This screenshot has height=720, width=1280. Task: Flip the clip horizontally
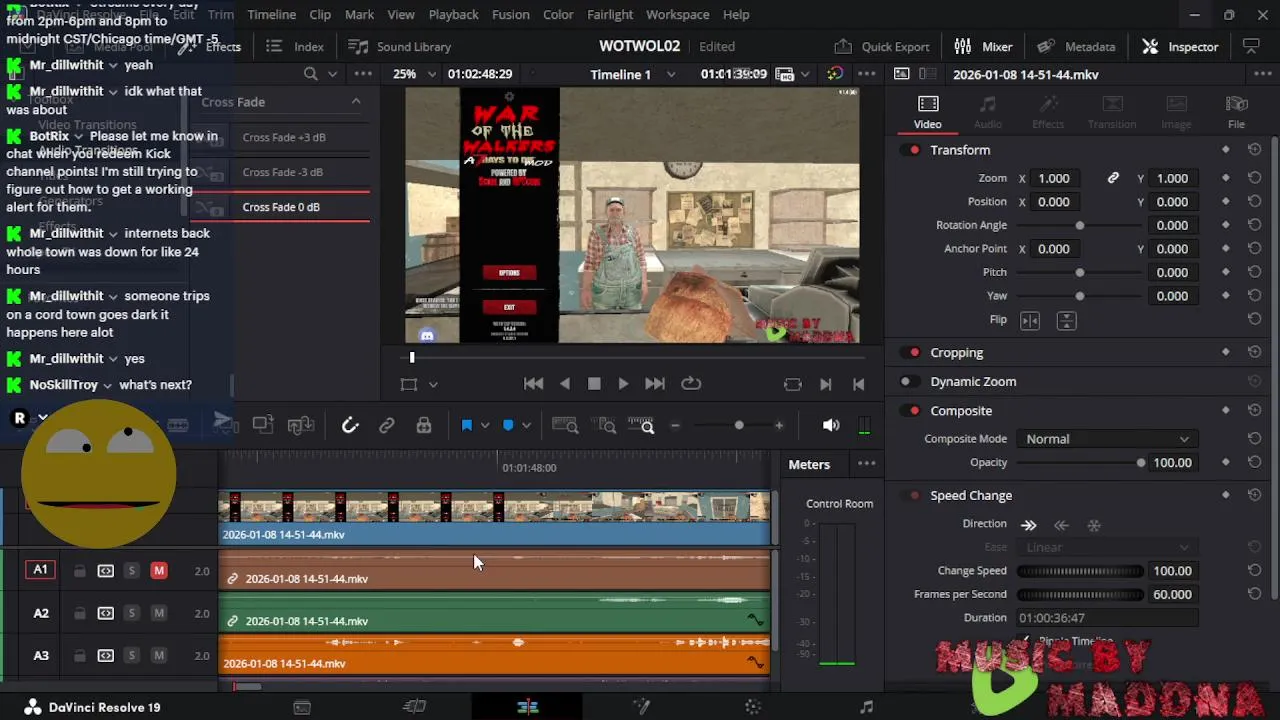tap(1030, 320)
